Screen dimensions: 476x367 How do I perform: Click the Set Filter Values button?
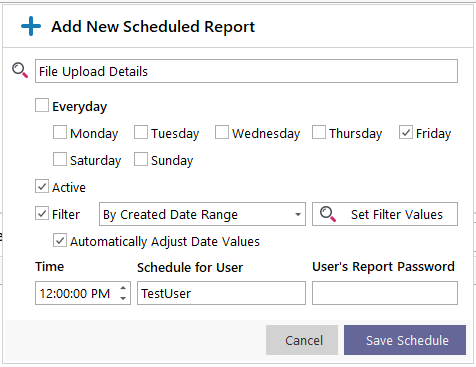coord(385,214)
